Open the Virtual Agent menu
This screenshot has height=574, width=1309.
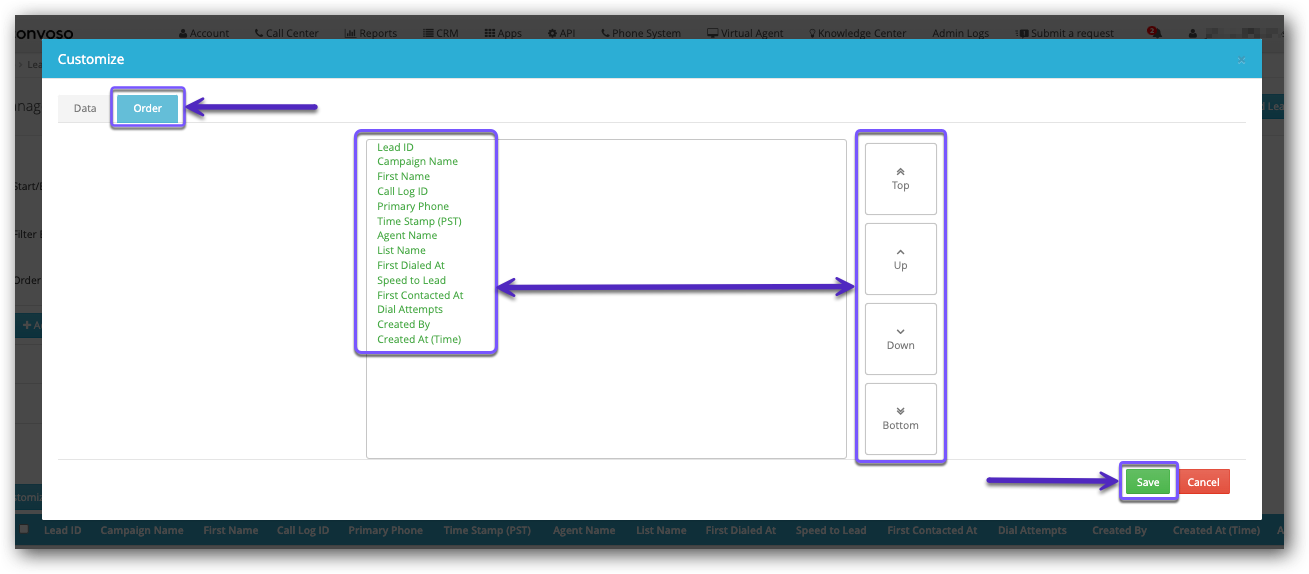(745, 33)
